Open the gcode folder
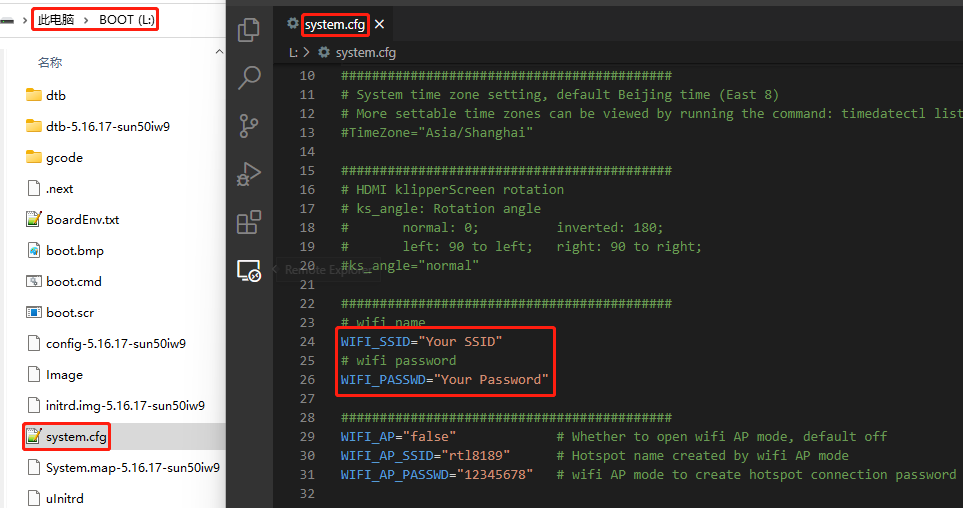The width and height of the screenshot is (963, 508). tap(64, 157)
